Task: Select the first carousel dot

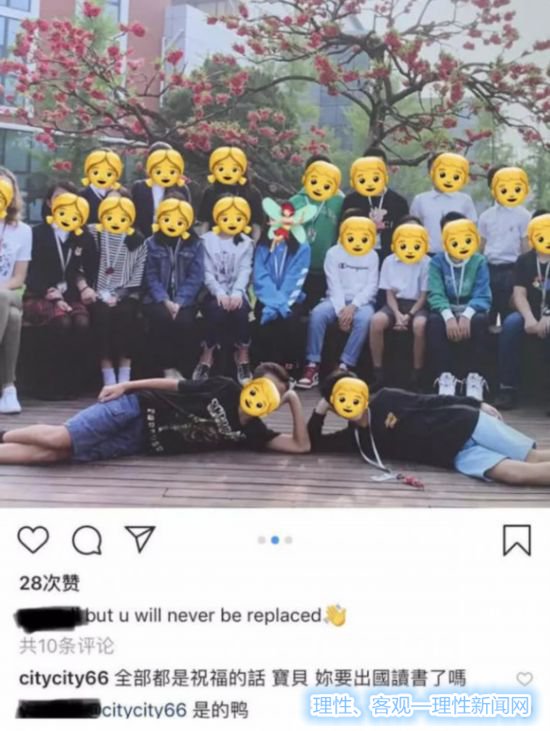Action: [x=261, y=540]
